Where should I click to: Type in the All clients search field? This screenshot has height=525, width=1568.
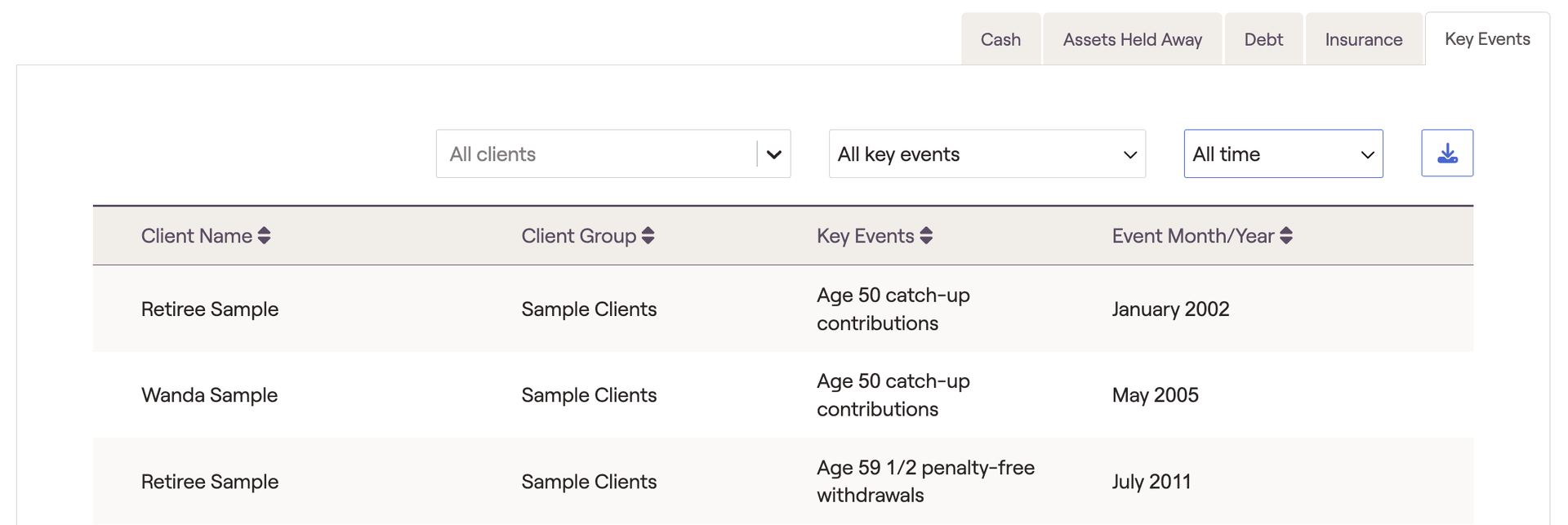coord(596,154)
